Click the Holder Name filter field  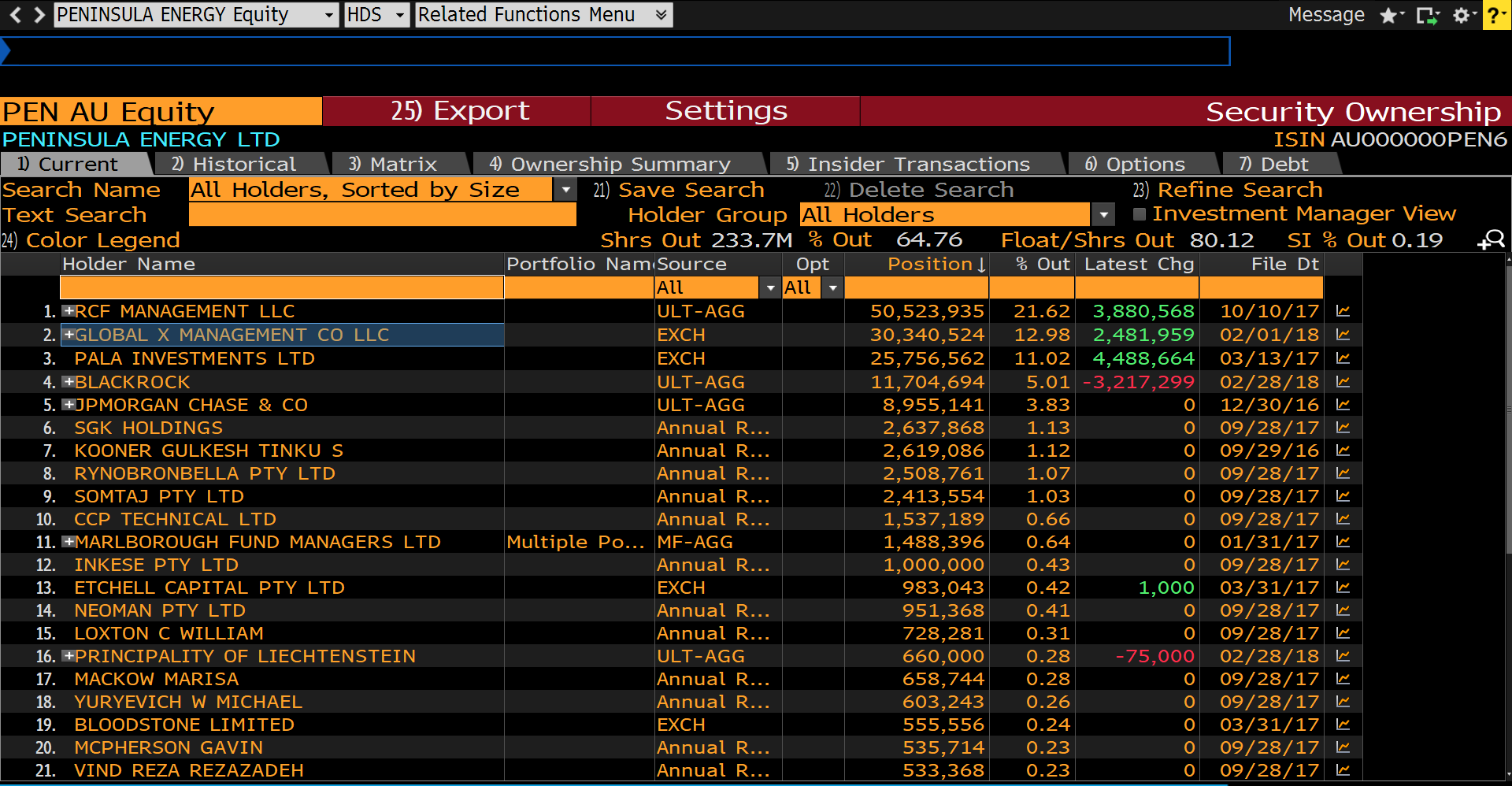(282, 287)
